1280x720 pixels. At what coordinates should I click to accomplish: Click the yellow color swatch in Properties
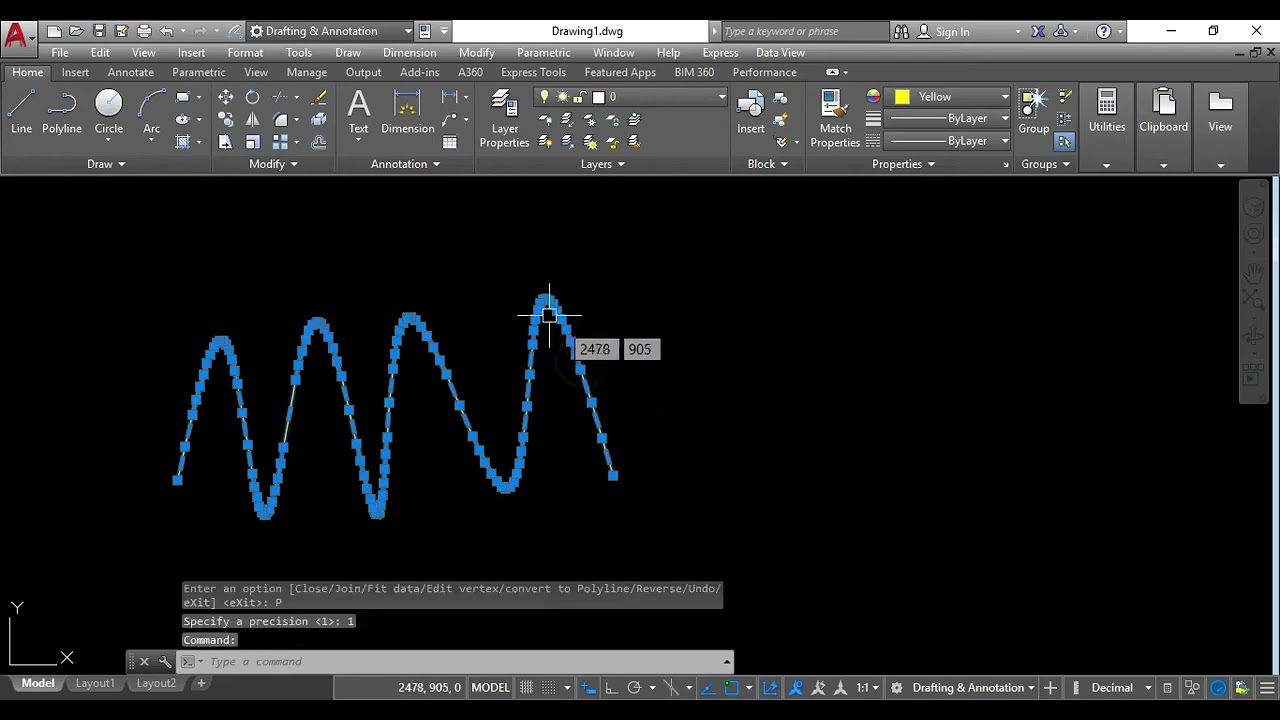902,97
